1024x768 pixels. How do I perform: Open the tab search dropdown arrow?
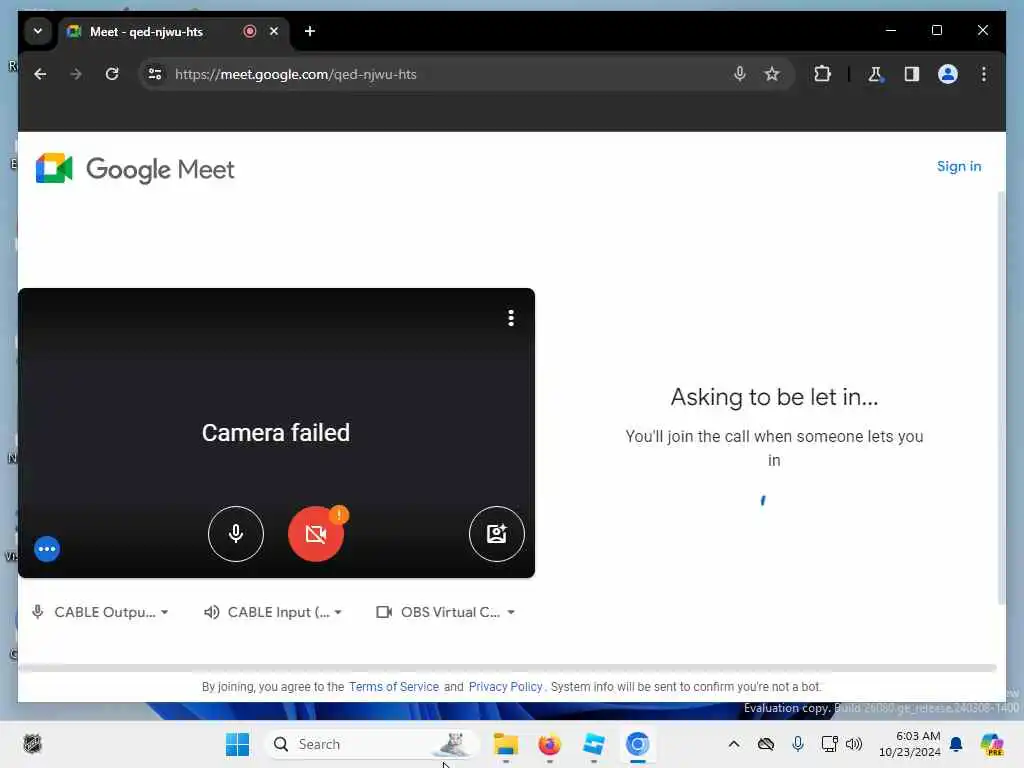(38, 31)
